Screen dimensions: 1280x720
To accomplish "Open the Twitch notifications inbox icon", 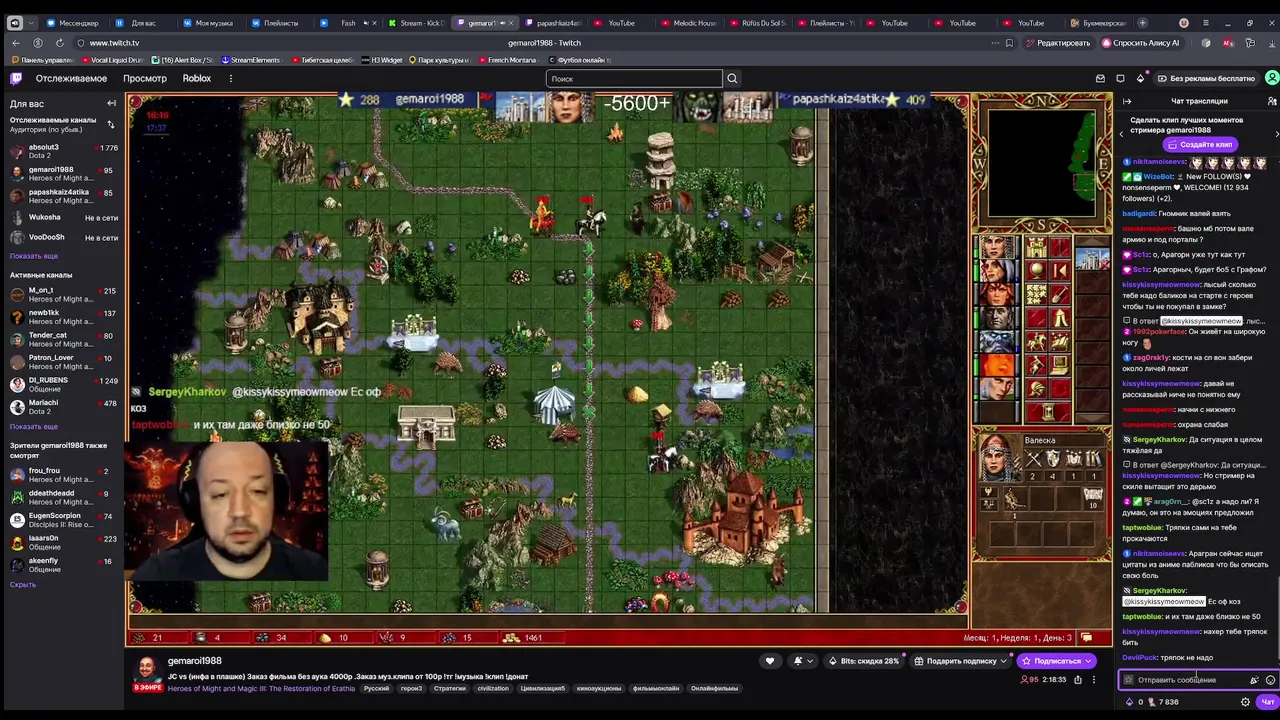I will [x=1100, y=78].
